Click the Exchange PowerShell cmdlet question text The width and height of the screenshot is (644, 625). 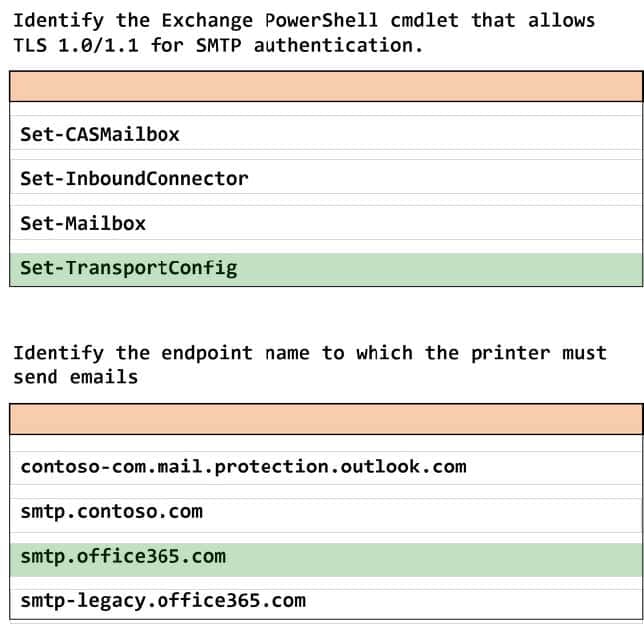pyautogui.click(x=304, y=33)
